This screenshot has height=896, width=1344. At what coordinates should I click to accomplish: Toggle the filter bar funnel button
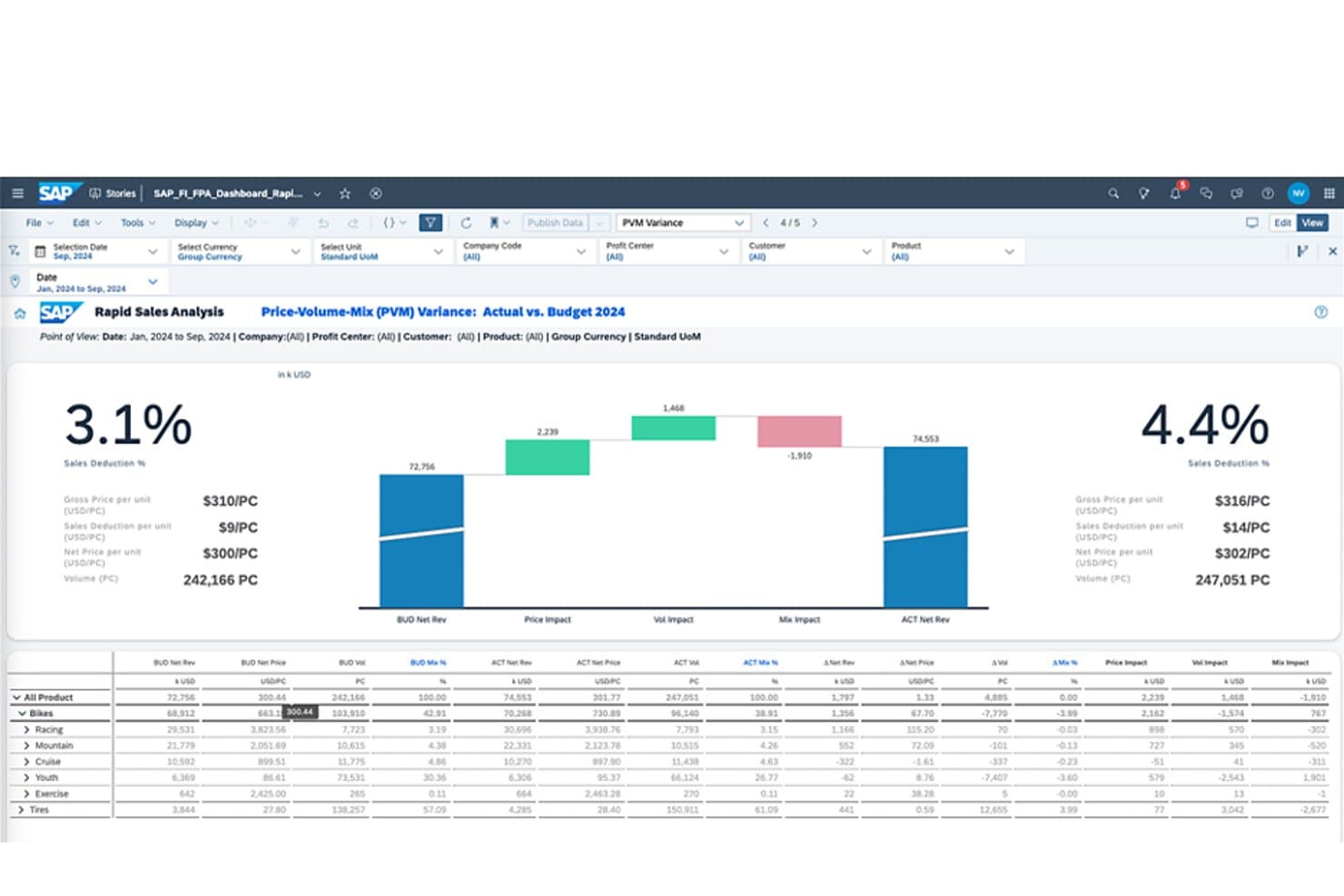click(430, 222)
